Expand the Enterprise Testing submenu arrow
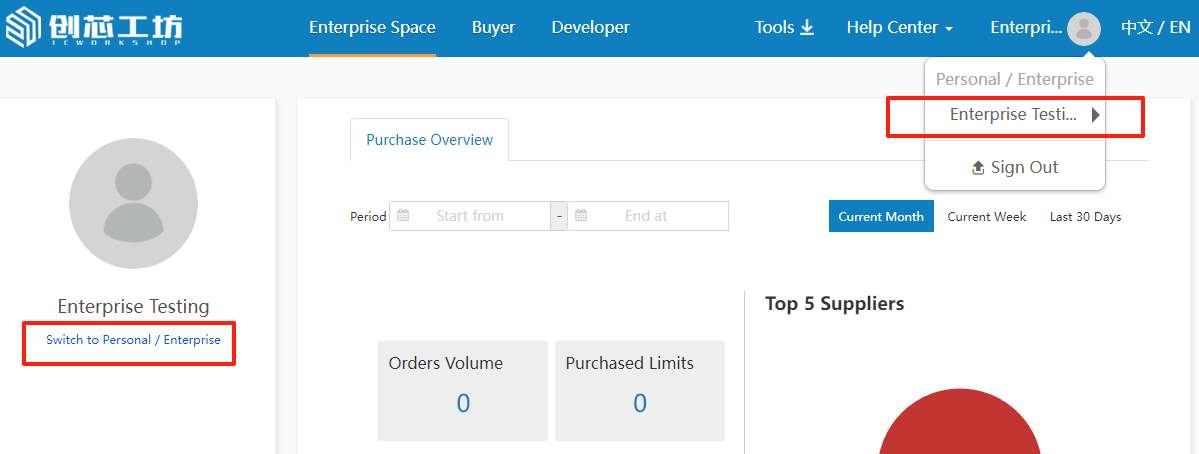This screenshot has height=454, width=1199. [x=1096, y=115]
